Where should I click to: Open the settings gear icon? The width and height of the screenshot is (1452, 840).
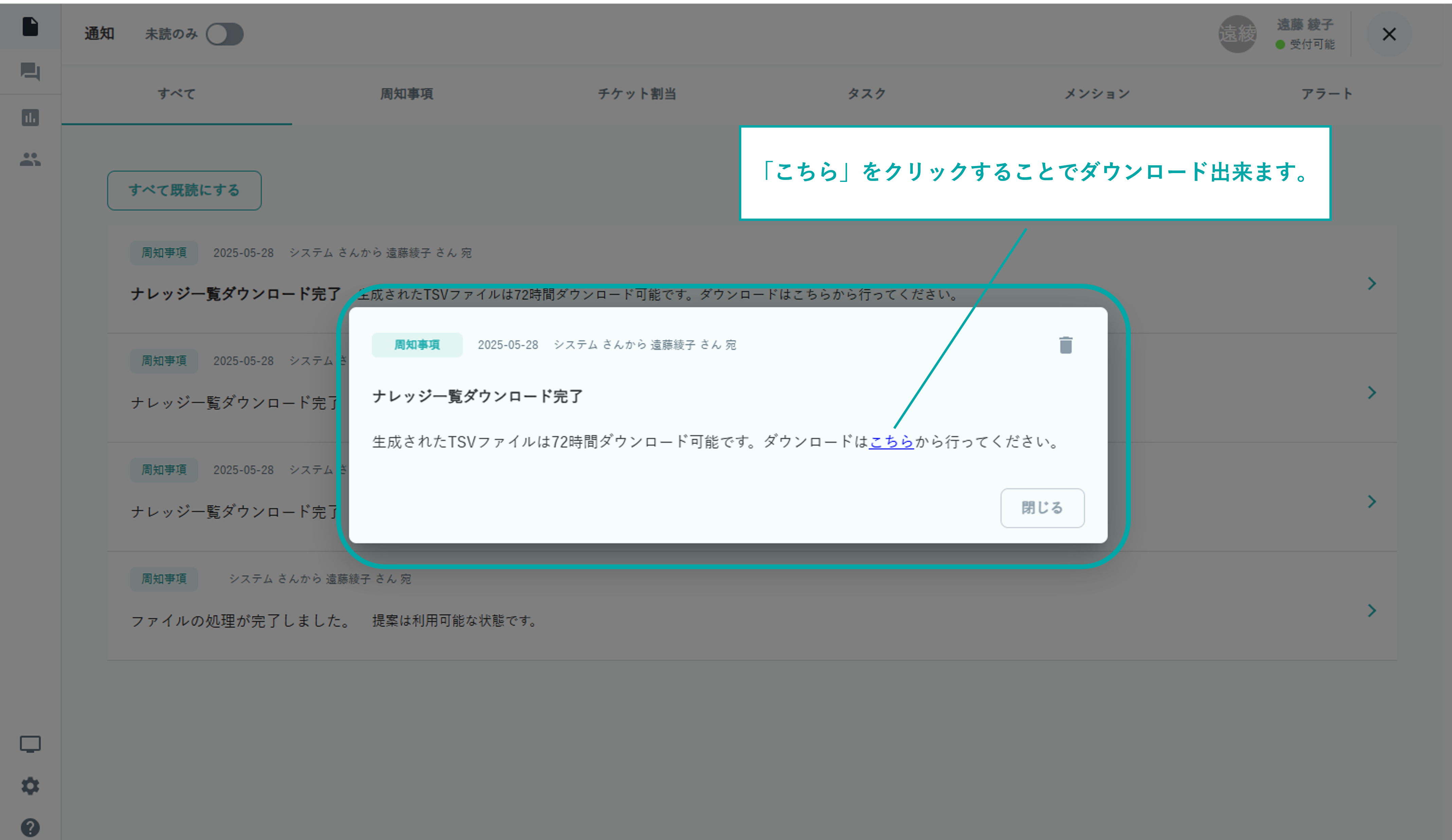(30, 786)
